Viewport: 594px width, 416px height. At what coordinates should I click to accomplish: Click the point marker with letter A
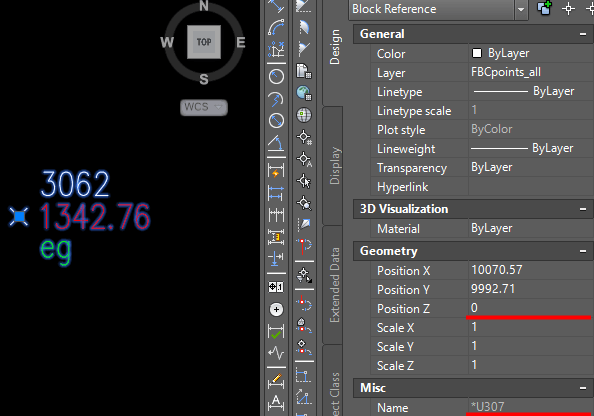(304, 159)
